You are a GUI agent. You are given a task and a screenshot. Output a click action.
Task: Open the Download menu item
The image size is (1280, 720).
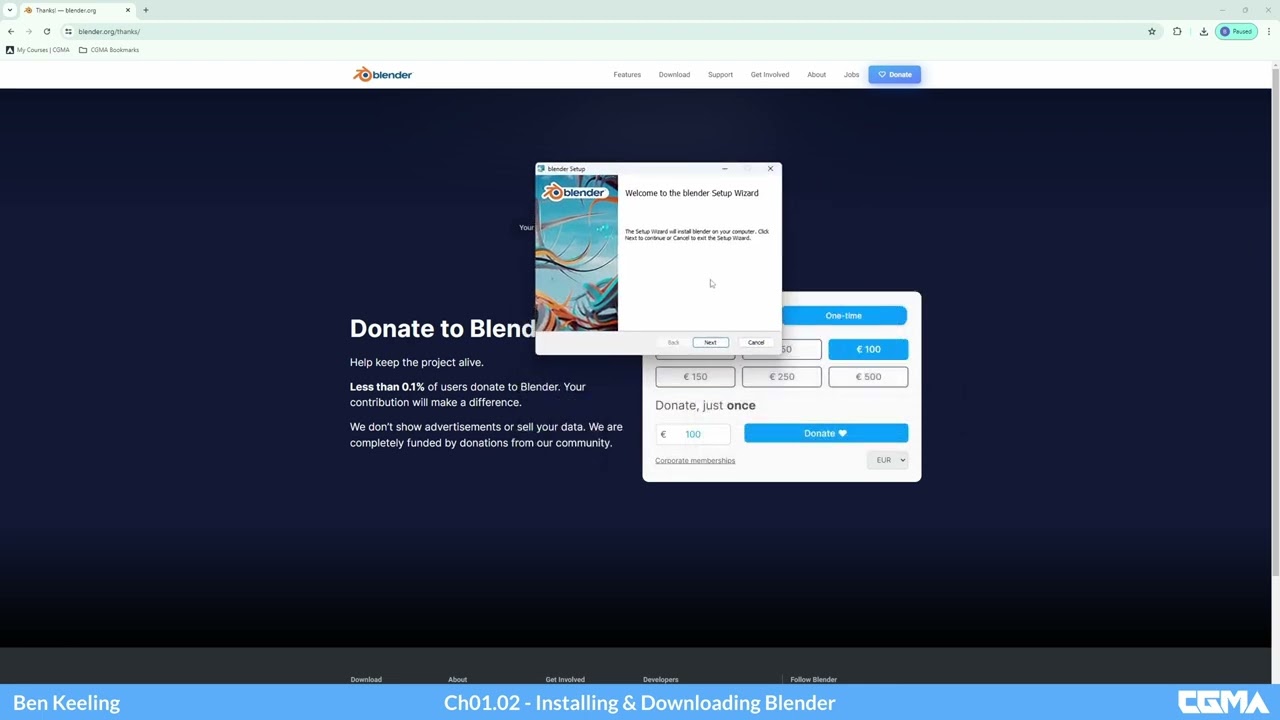tap(674, 75)
